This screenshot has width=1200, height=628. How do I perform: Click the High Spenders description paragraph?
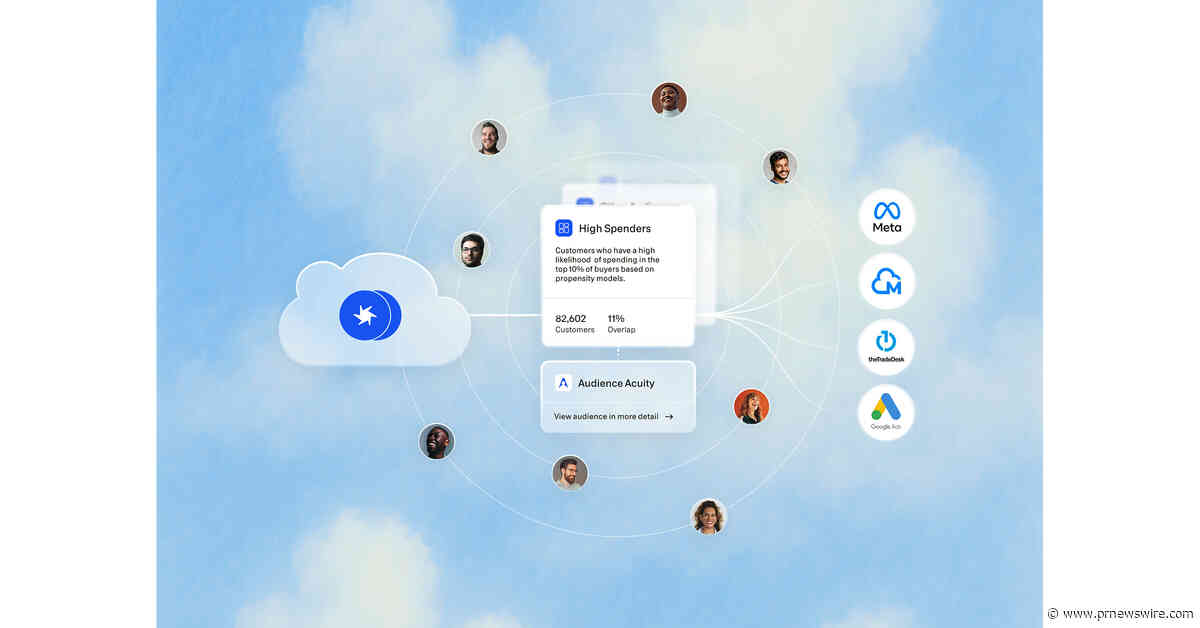[x=608, y=264]
